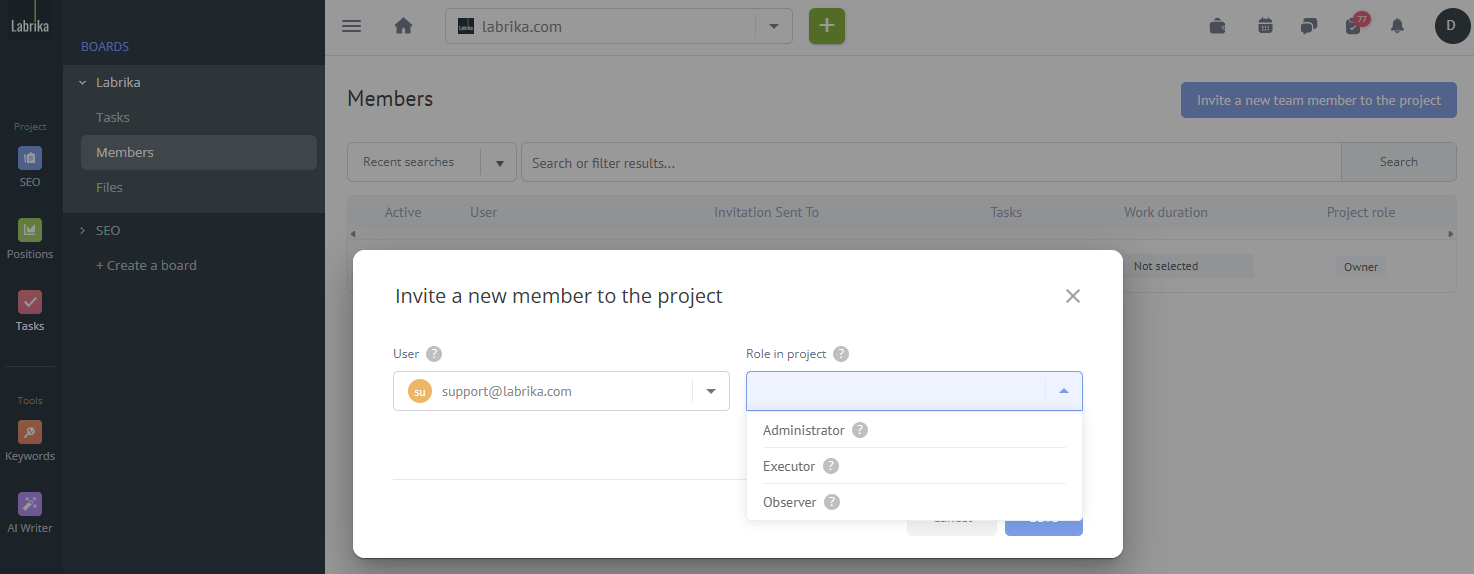Viewport: 1474px width, 574px height.
Task: Toggle the hamburger menu icon
Action: pyautogui.click(x=352, y=26)
